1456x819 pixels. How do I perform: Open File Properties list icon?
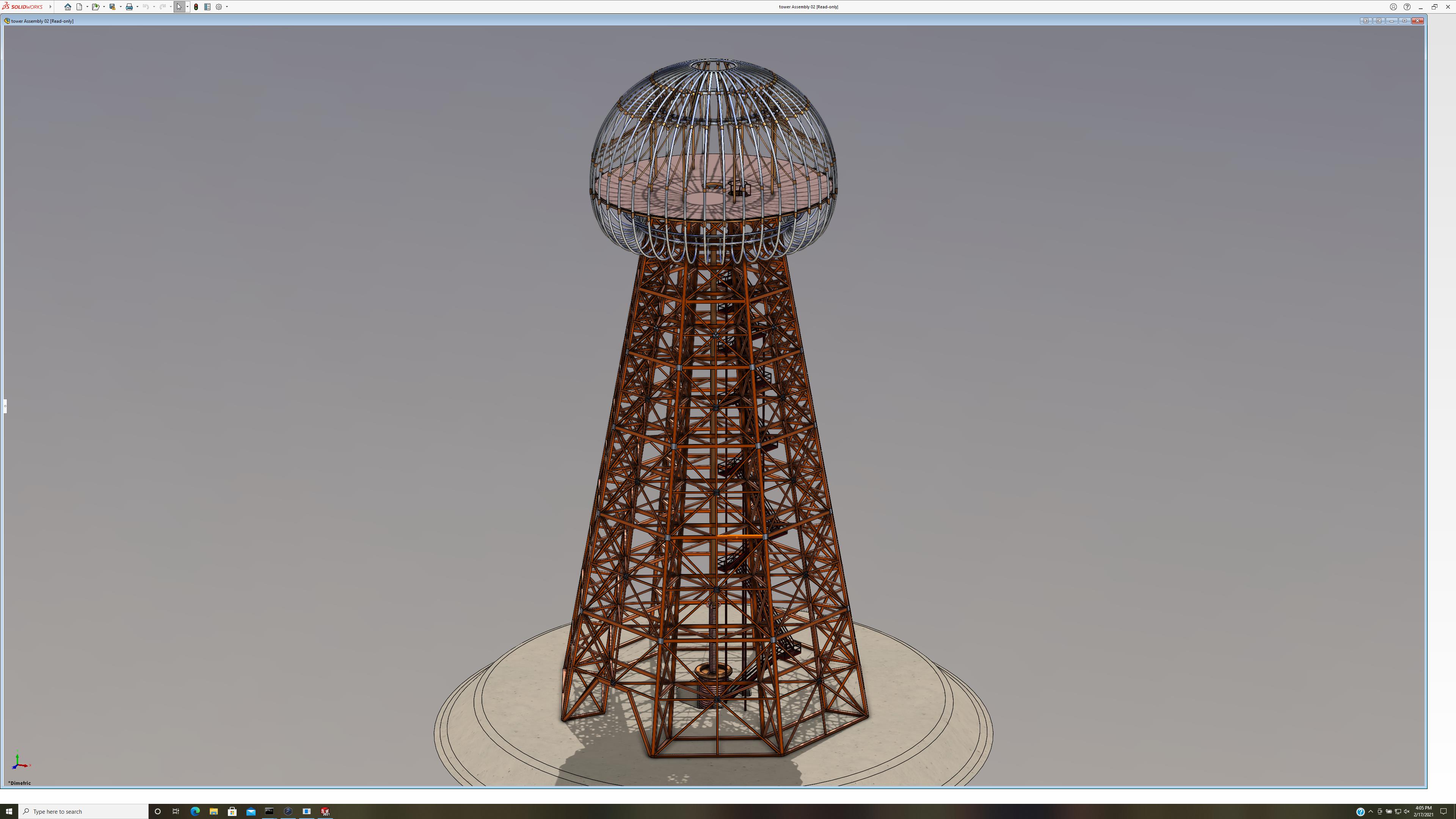207,7
